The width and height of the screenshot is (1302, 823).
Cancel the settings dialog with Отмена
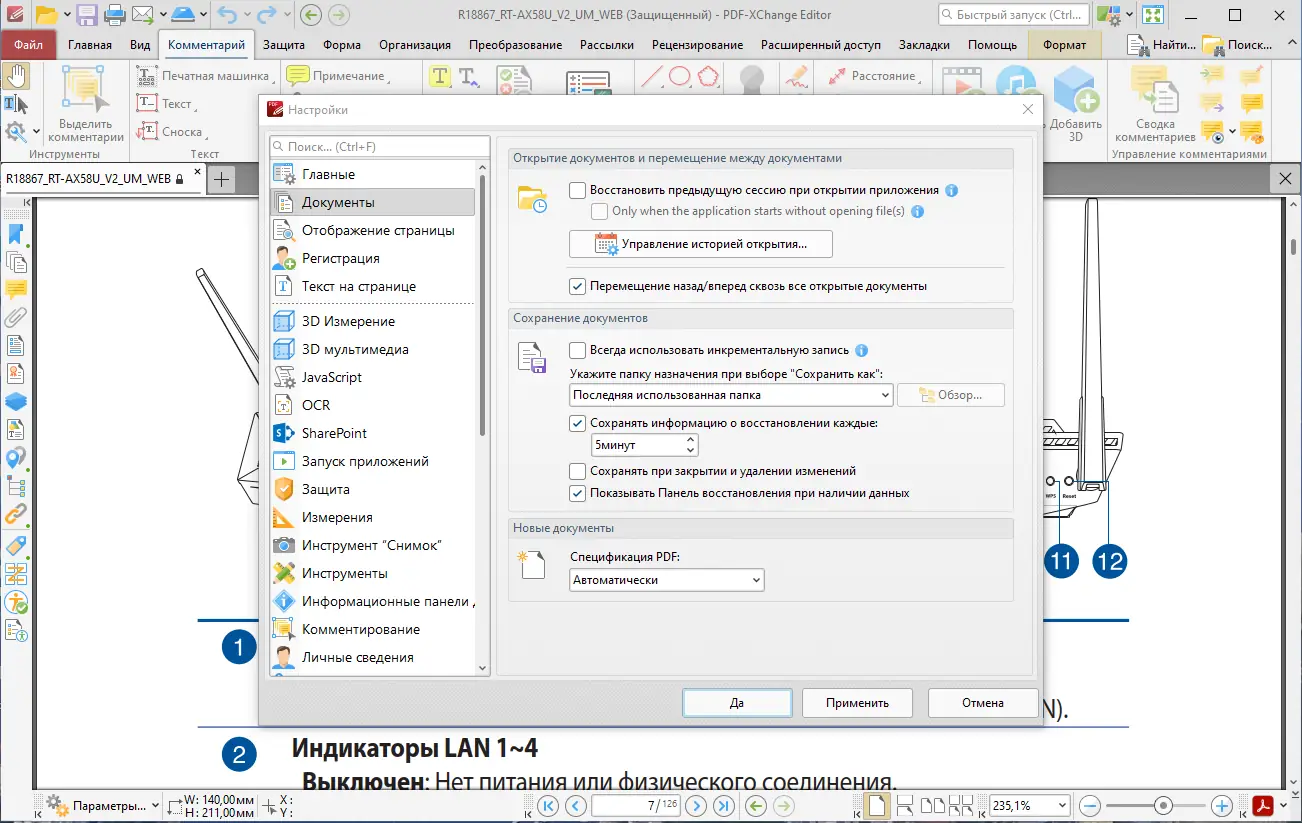pyautogui.click(x=982, y=703)
